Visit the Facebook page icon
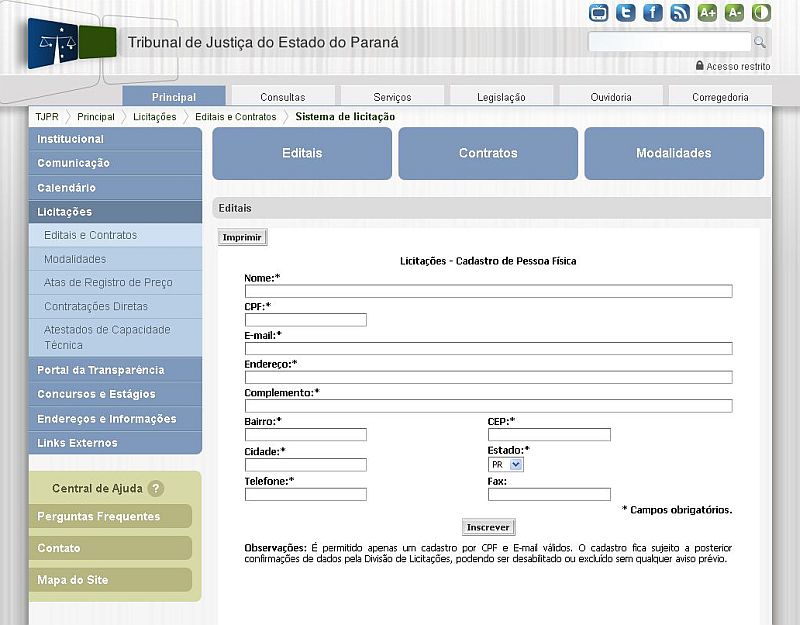800x625 pixels. (650, 12)
